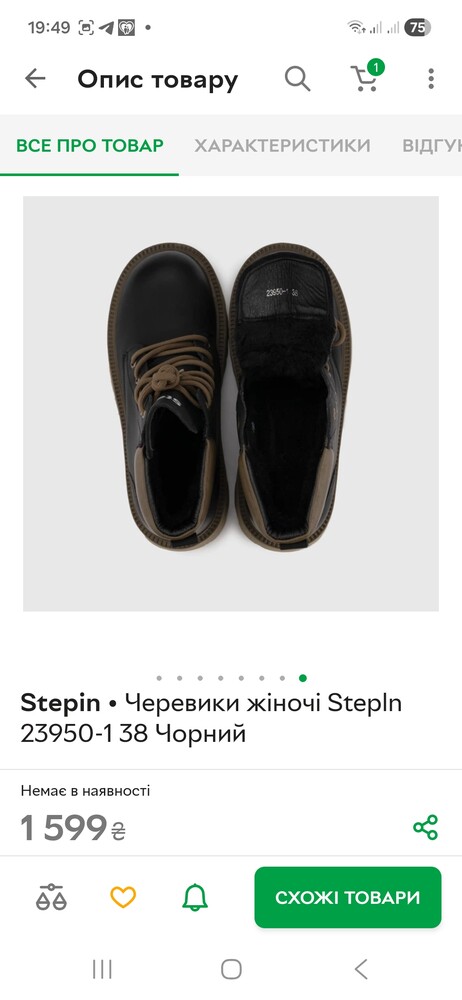Image resolution: width=462 pixels, height=1000 pixels.
Task: Open the ВІДГУКИ tab
Action: 432,145
